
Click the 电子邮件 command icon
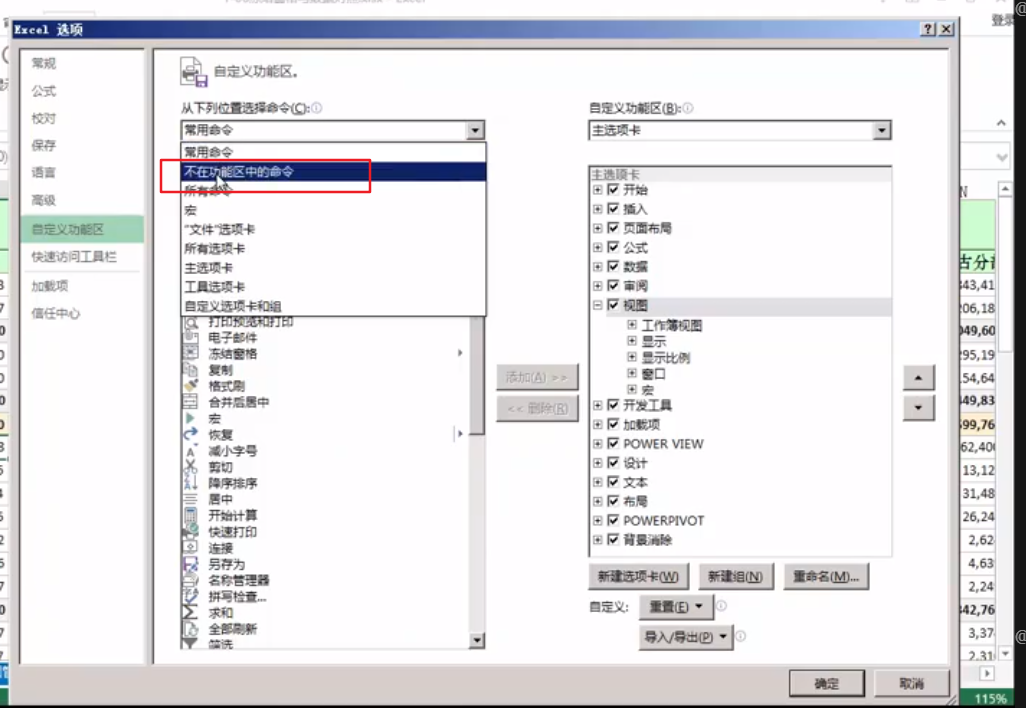193,337
